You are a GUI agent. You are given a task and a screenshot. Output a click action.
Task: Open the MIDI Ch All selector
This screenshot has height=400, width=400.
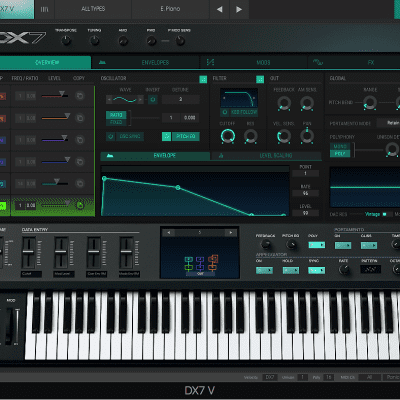369,377
